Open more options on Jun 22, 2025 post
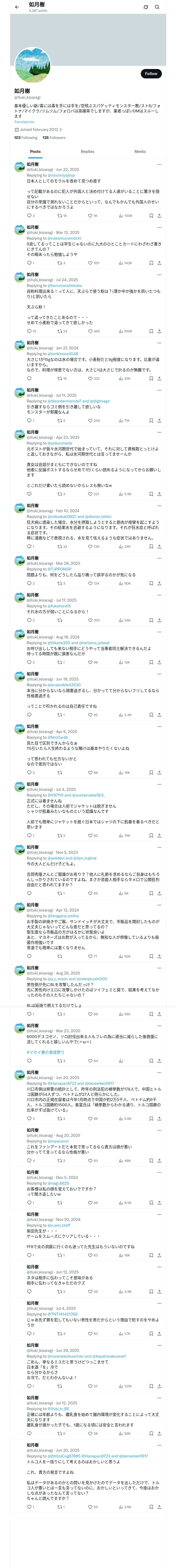This screenshot has width=176, height=1568. click(159, 164)
